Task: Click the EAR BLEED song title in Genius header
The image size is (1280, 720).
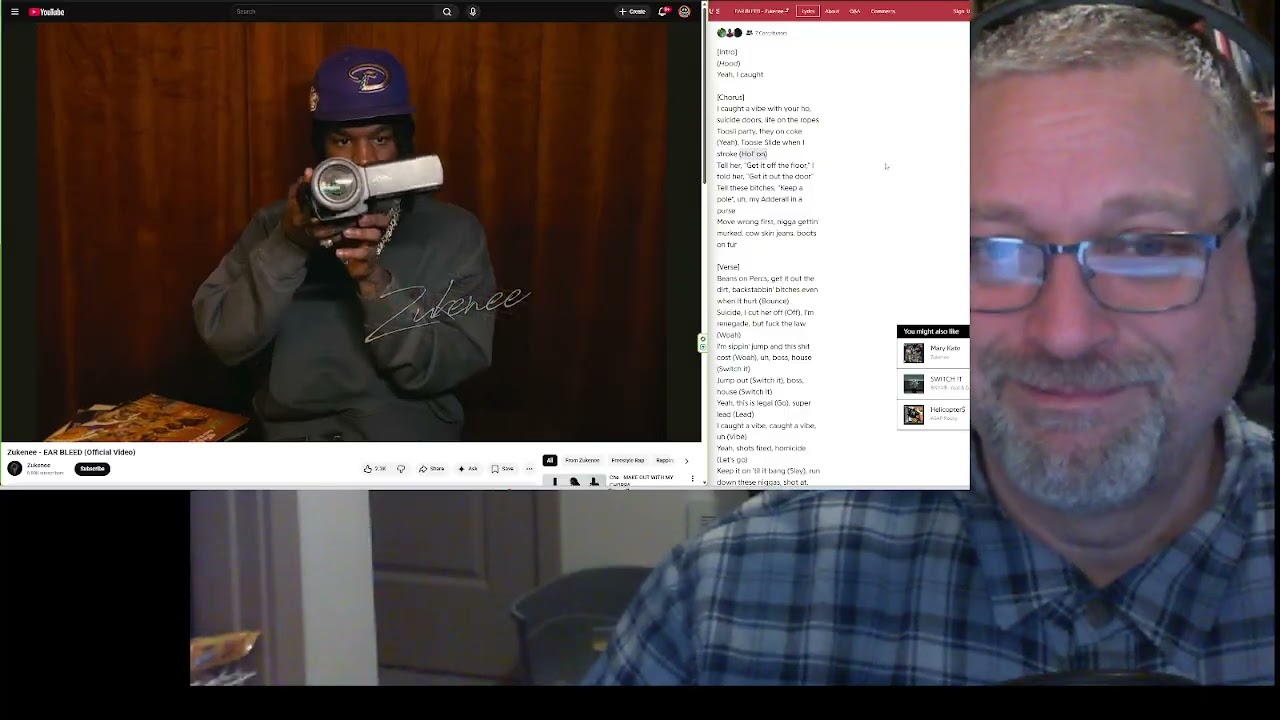Action: pos(762,11)
